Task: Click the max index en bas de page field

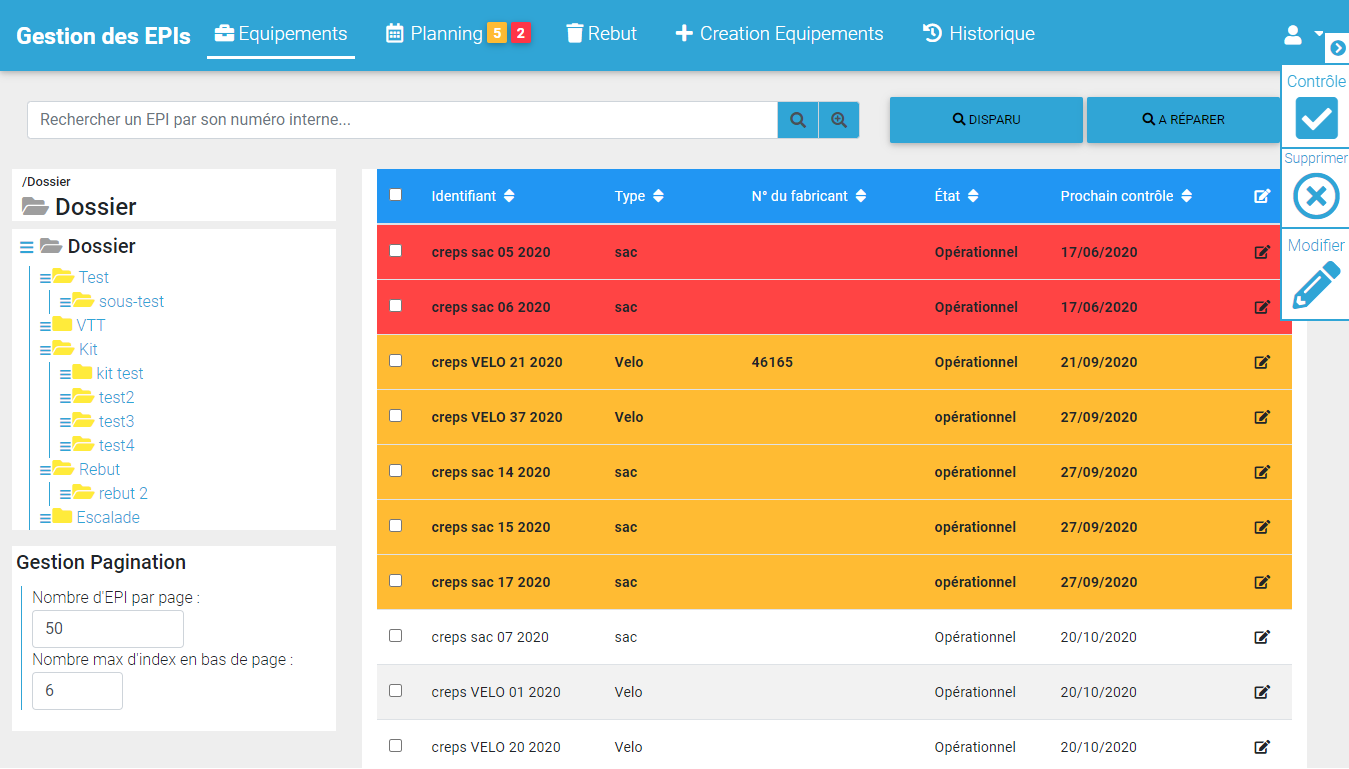Action: (x=77, y=691)
